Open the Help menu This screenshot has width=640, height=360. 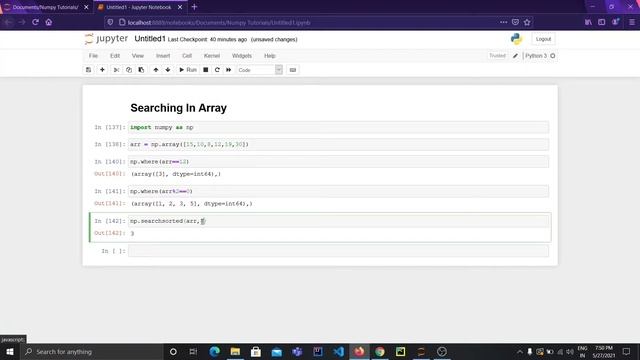tap(269, 56)
